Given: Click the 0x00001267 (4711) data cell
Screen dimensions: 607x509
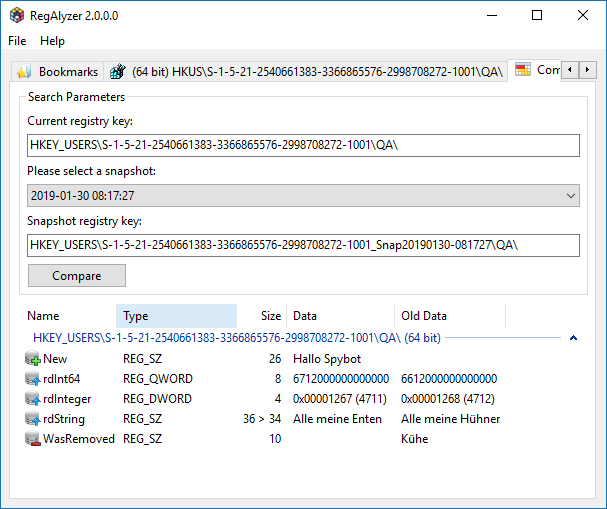Looking at the screenshot, I should click(340, 399).
